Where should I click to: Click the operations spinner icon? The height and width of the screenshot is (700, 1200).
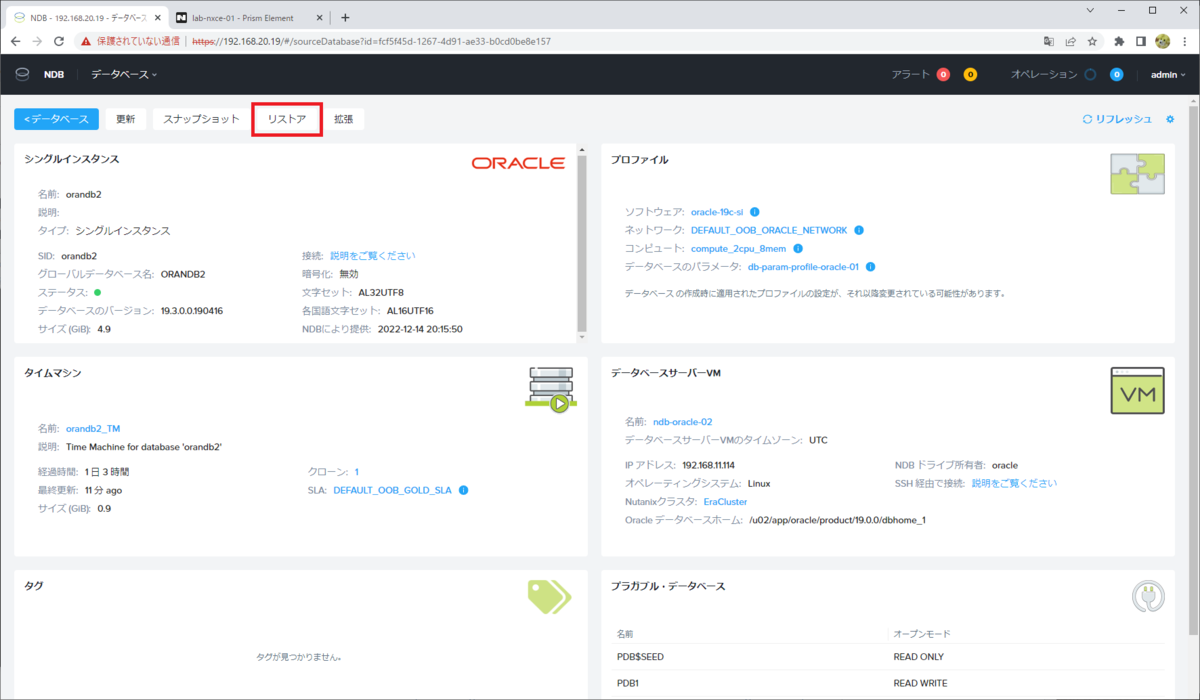click(x=1090, y=74)
